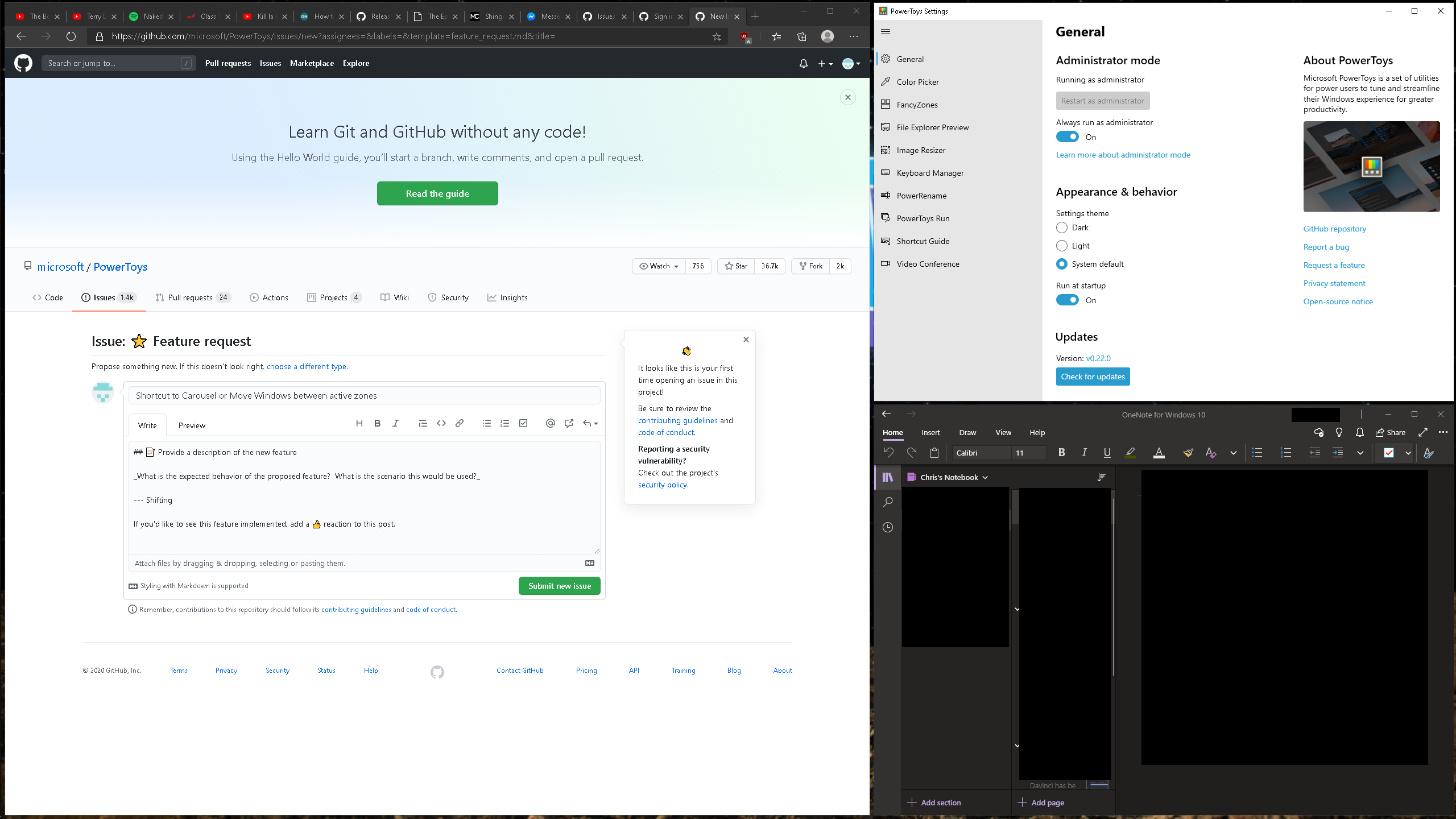Screen dimensions: 1456x819
Task: Dismiss the first-time contributor popup
Action: pos(746,340)
